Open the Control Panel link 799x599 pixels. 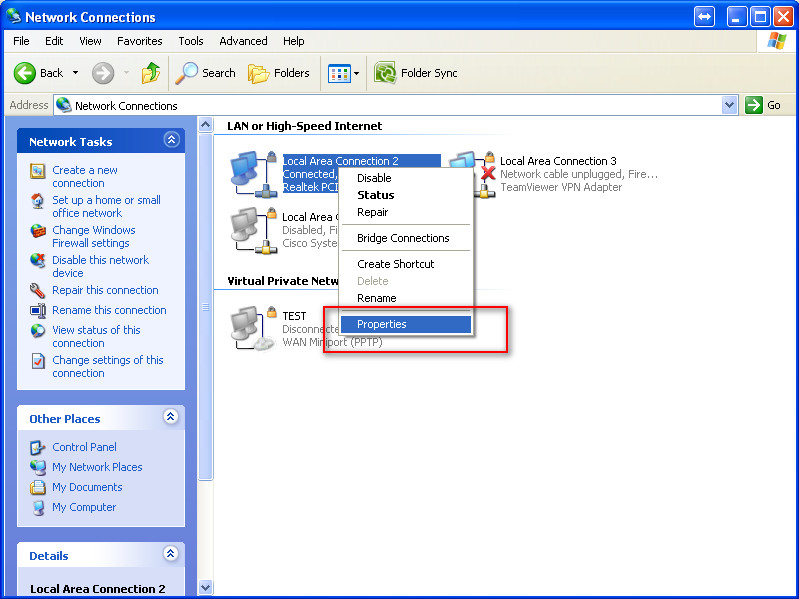click(84, 447)
